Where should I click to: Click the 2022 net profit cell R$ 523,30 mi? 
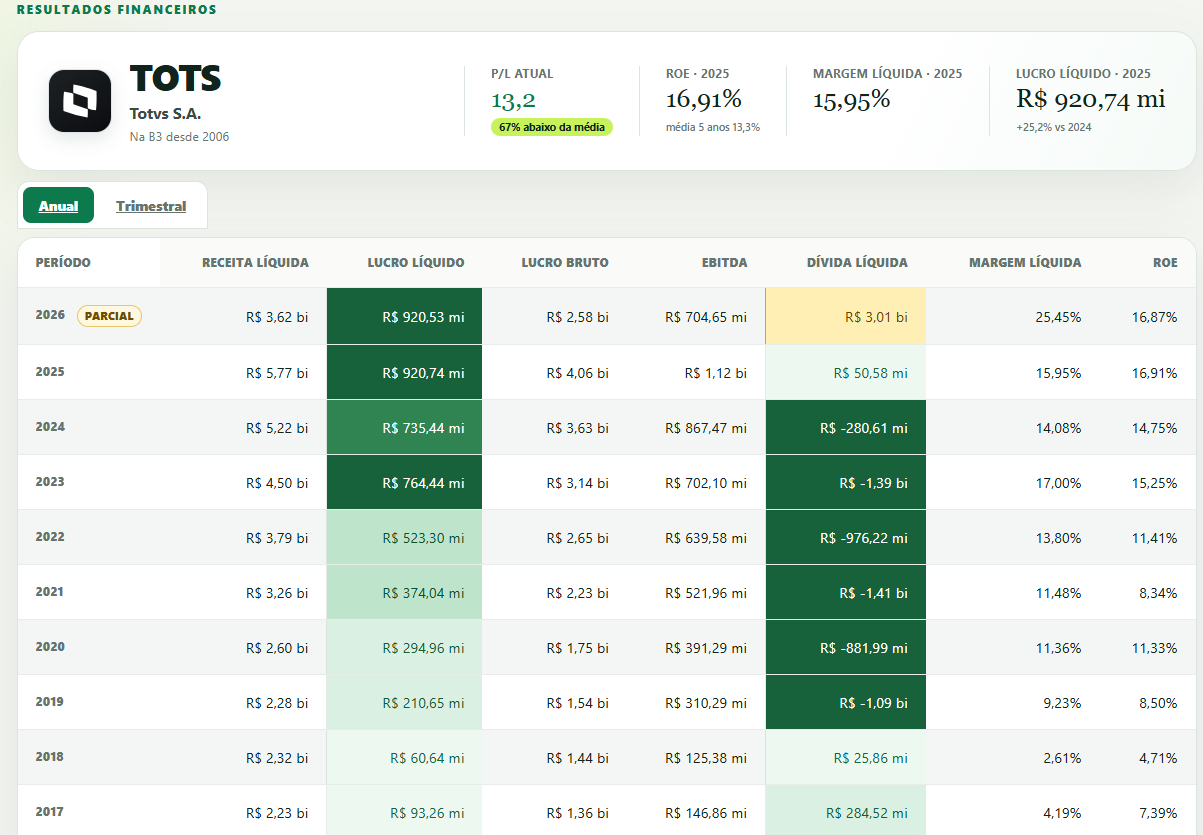click(x=404, y=537)
